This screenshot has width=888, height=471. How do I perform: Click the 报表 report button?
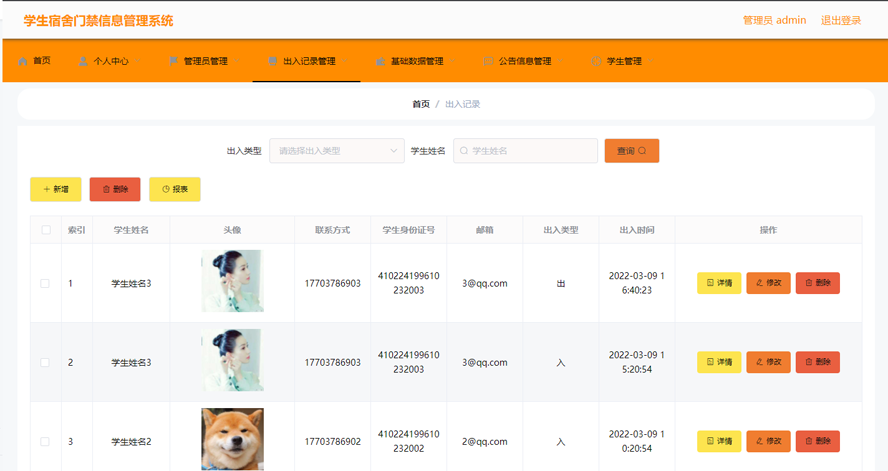click(x=174, y=190)
